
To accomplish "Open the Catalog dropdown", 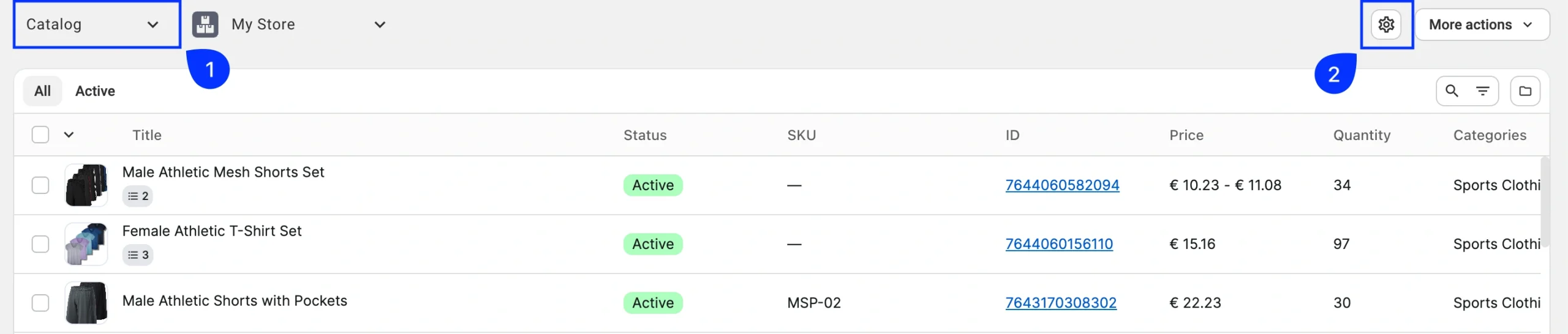I will (x=96, y=24).
